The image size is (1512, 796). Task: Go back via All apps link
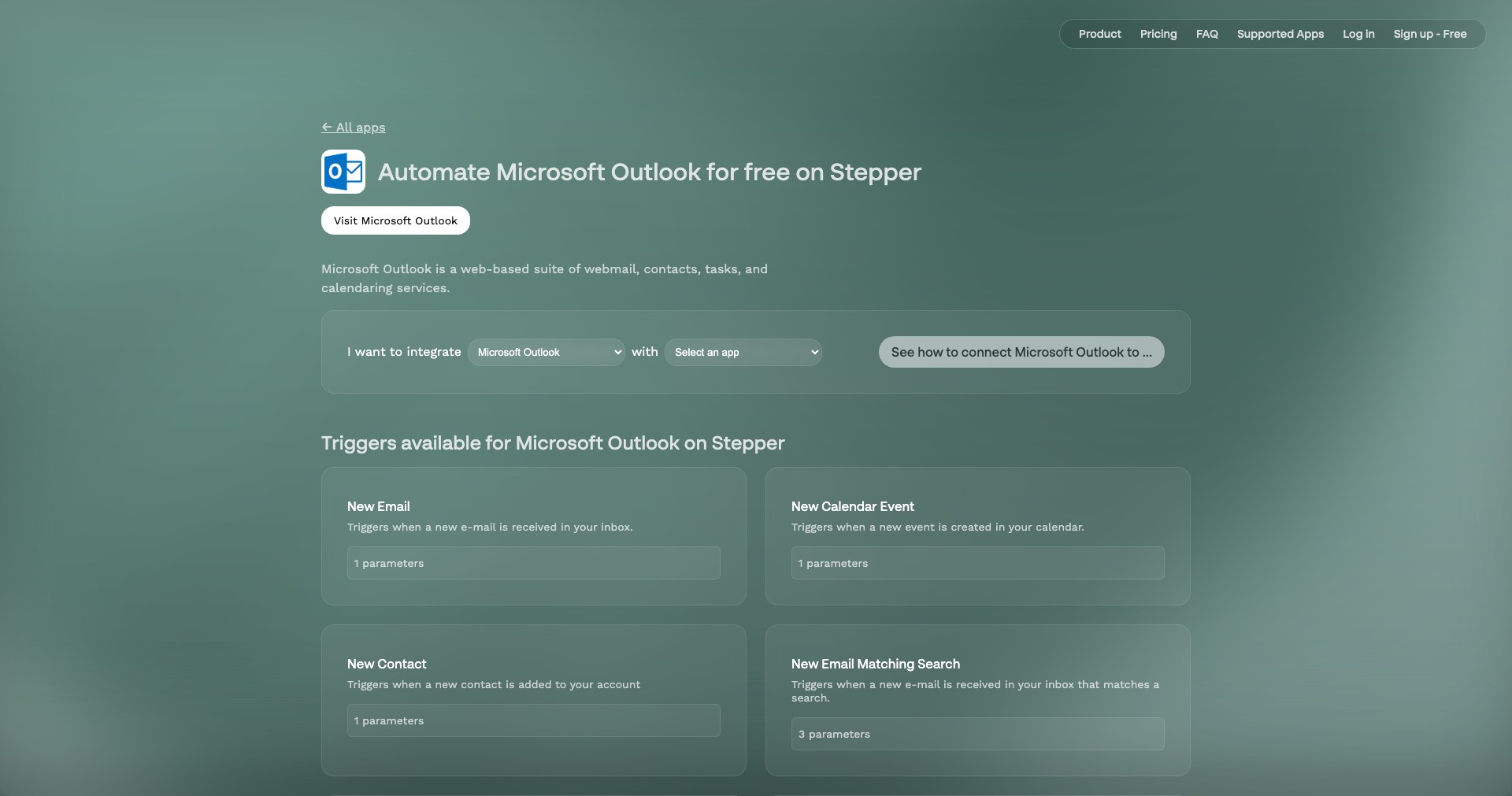[x=354, y=128]
